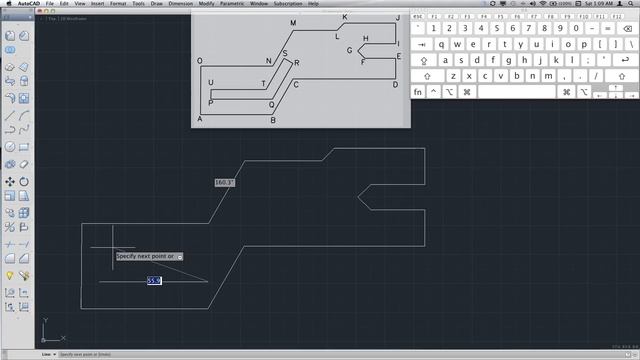Select the Trim tool
Viewport: 640px width, 360px height.
10,244
